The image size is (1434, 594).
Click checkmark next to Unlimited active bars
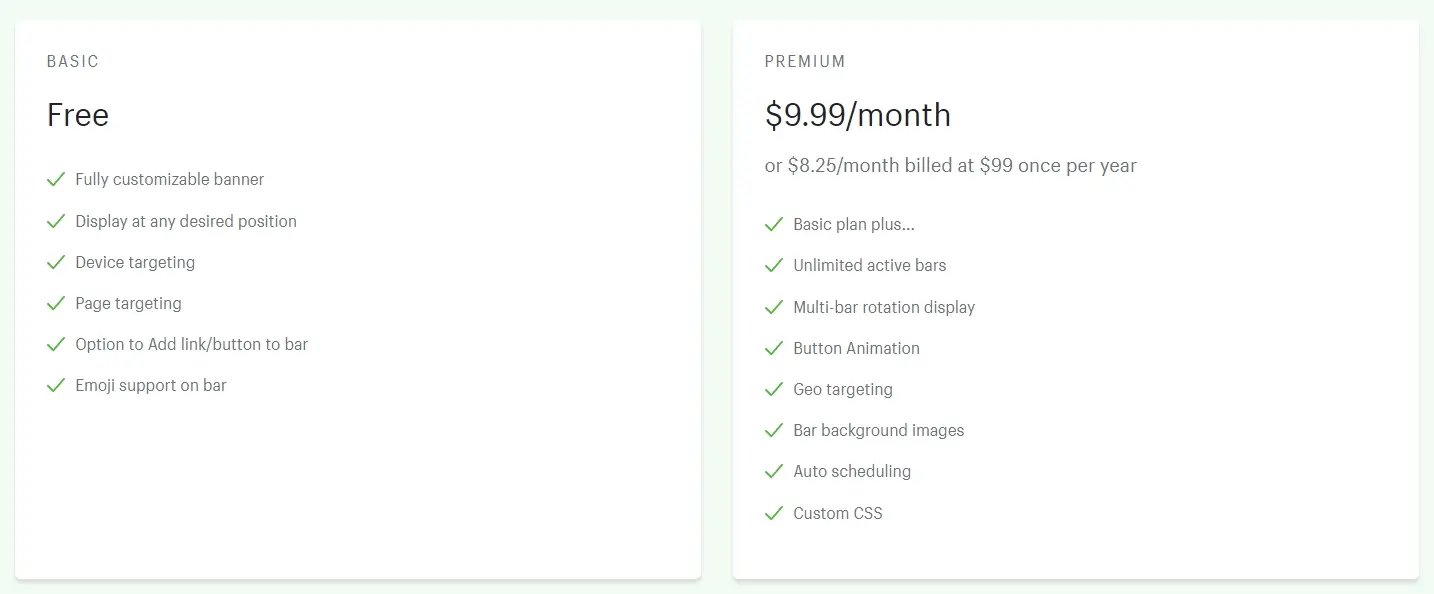point(774,266)
